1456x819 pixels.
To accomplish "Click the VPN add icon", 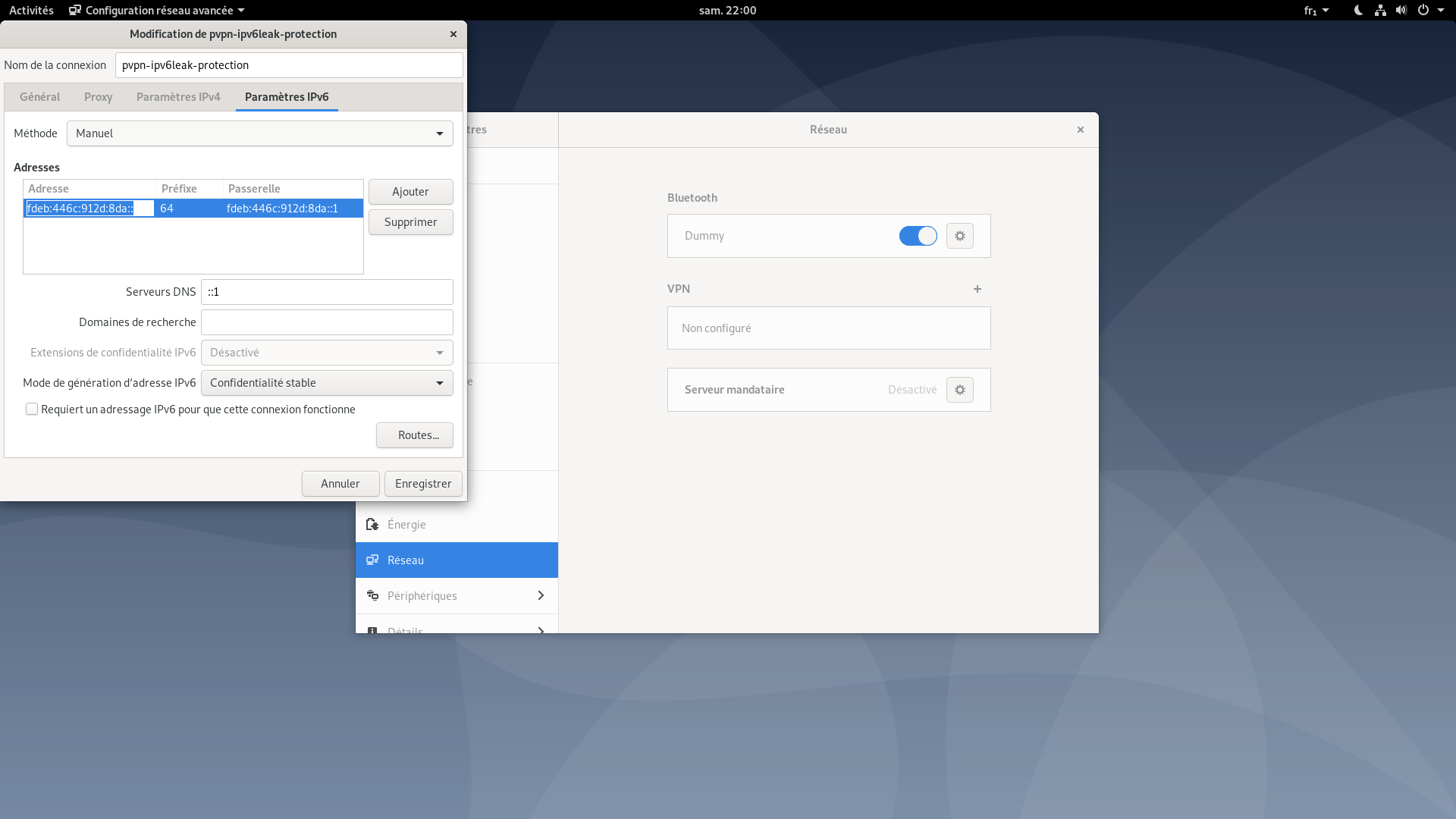I will pos(977,289).
